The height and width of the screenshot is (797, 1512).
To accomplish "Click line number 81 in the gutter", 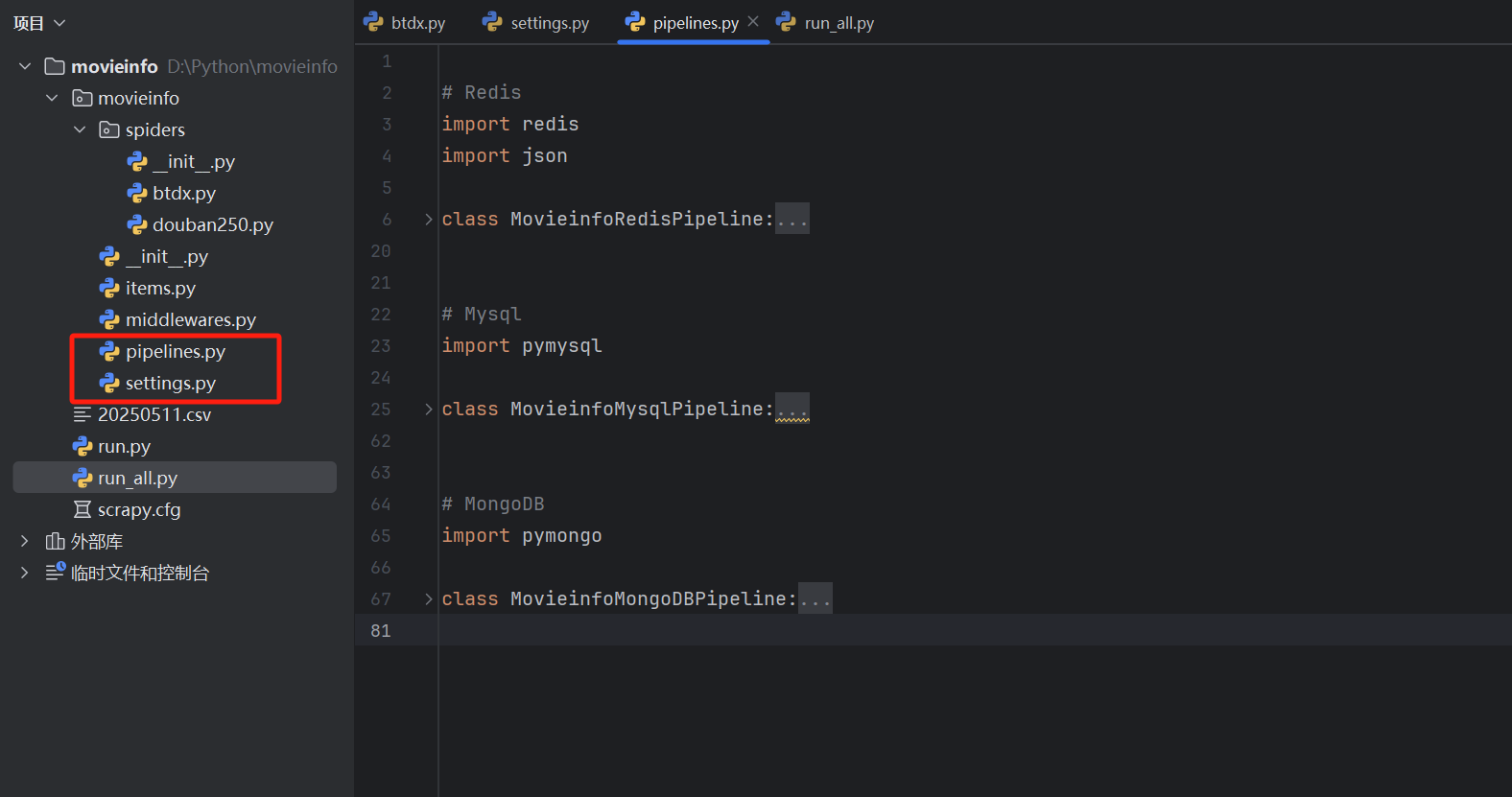I will pyautogui.click(x=381, y=630).
